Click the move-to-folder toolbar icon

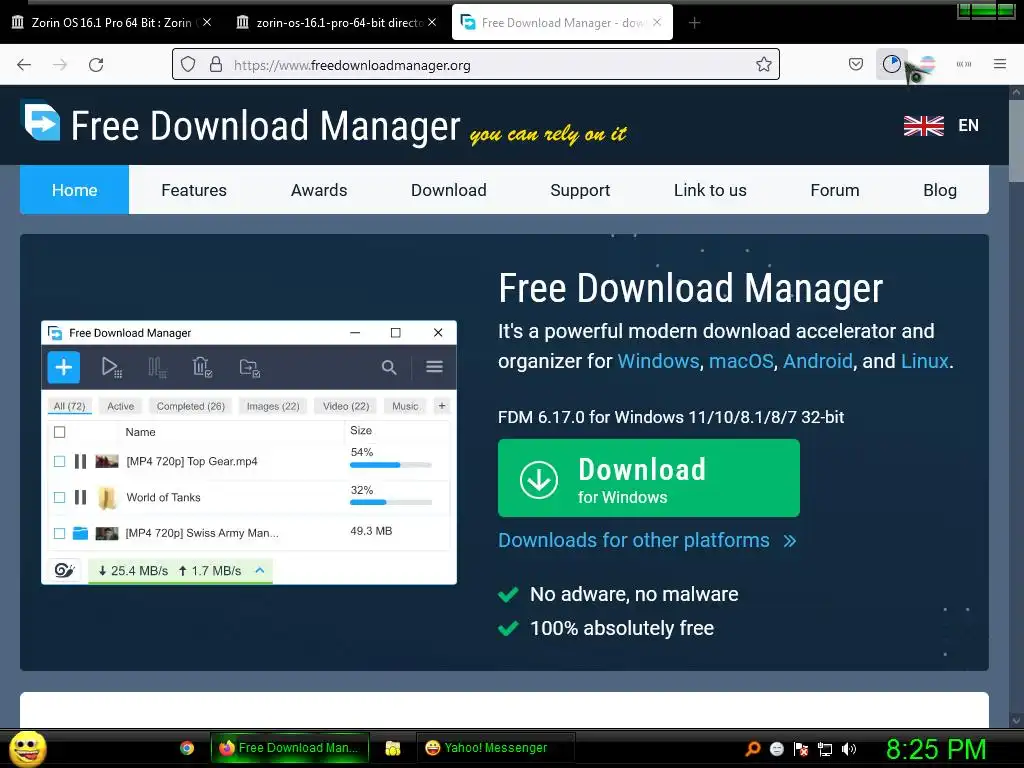(250, 368)
